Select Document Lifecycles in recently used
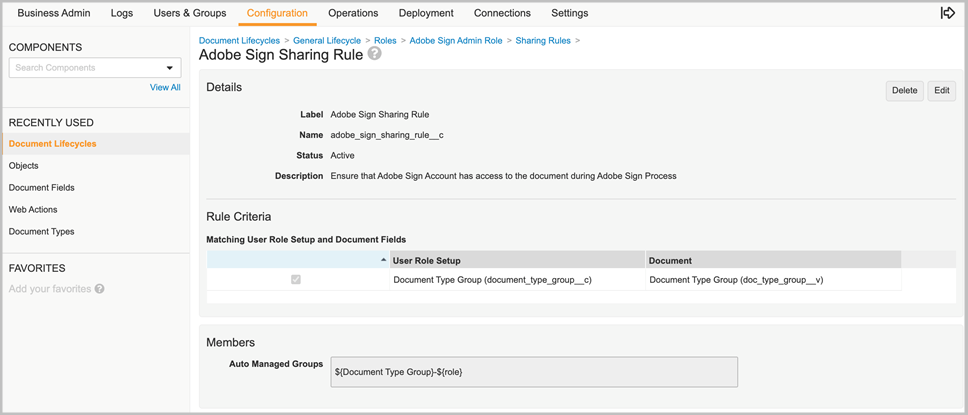The image size is (968, 415). coord(53,144)
